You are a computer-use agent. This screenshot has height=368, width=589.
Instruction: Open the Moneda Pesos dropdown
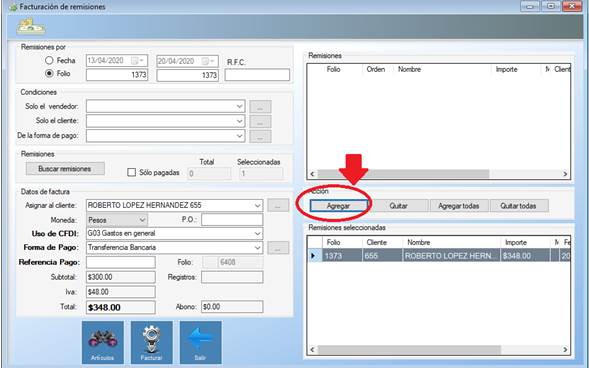pyautogui.click(x=142, y=220)
